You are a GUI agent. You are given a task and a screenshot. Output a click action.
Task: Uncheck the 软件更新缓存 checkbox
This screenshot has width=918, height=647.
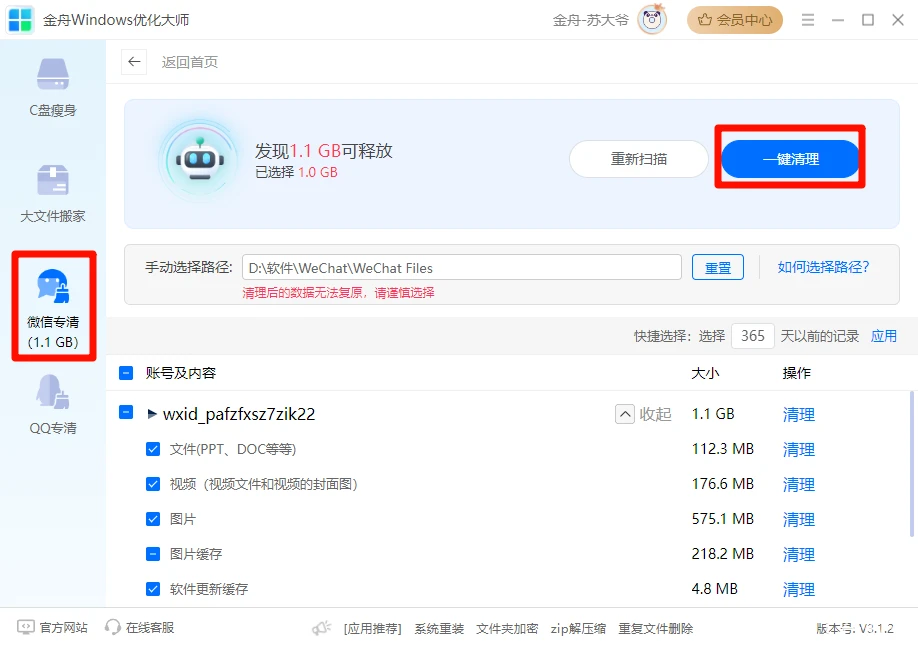pyautogui.click(x=153, y=589)
